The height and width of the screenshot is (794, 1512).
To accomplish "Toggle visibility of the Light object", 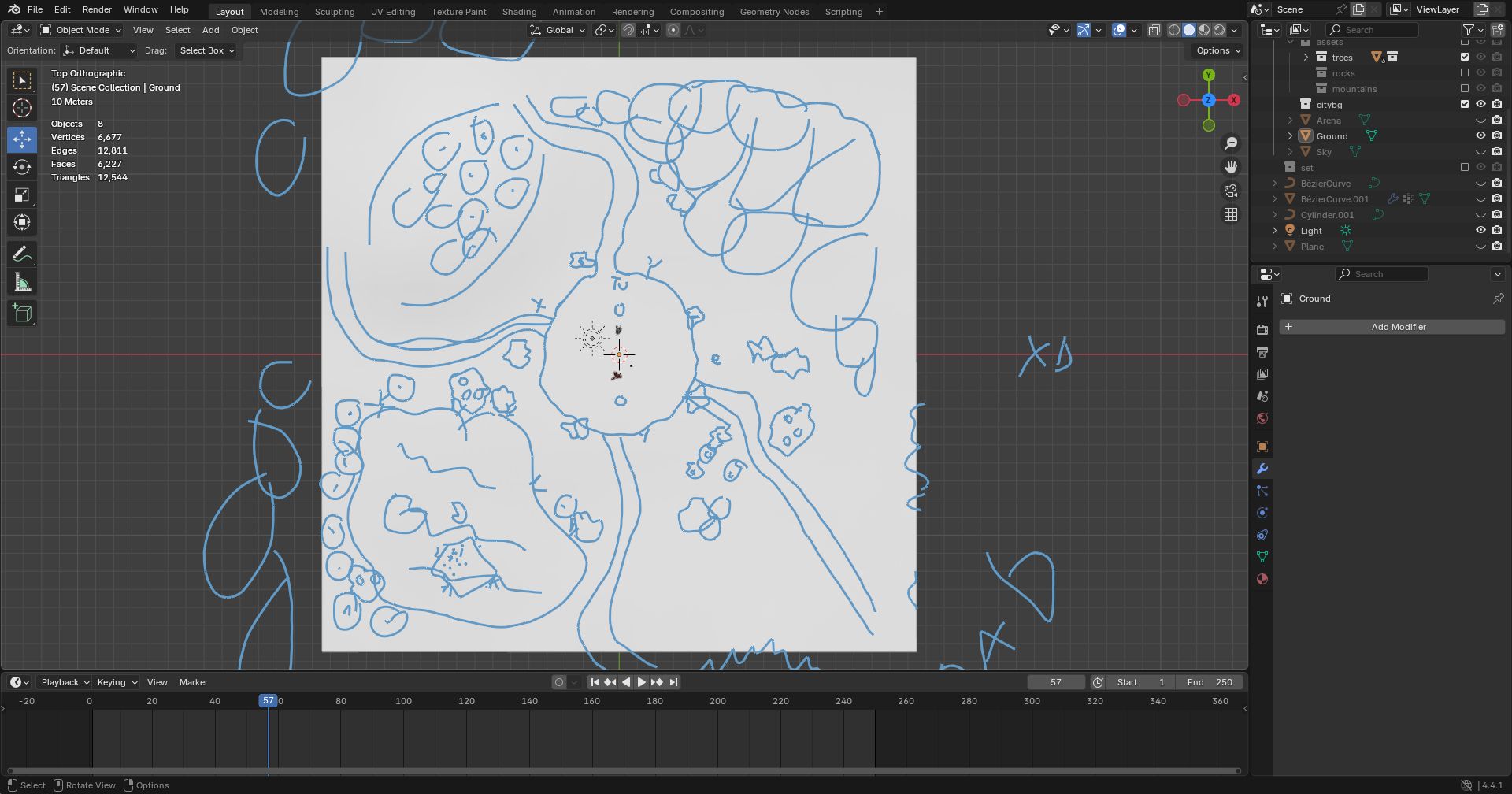I will pos(1480,231).
